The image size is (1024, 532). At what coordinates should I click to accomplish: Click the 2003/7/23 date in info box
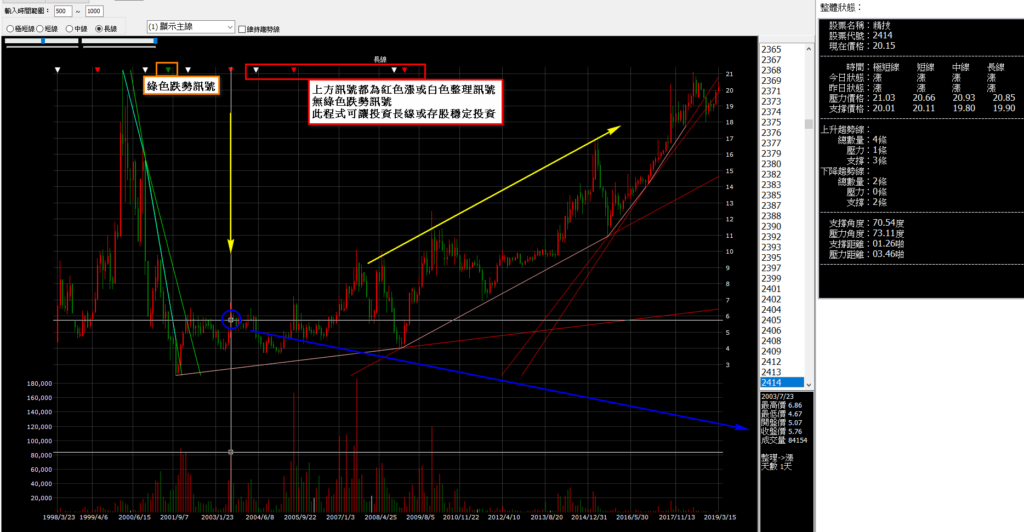click(777, 397)
